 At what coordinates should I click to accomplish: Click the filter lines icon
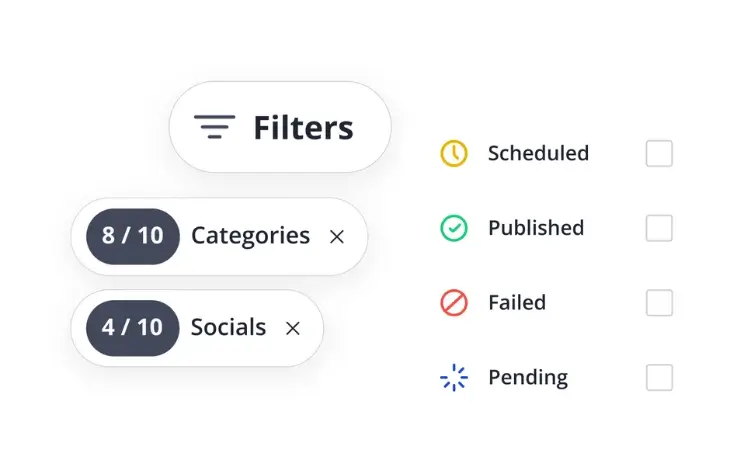pos(214,128)
